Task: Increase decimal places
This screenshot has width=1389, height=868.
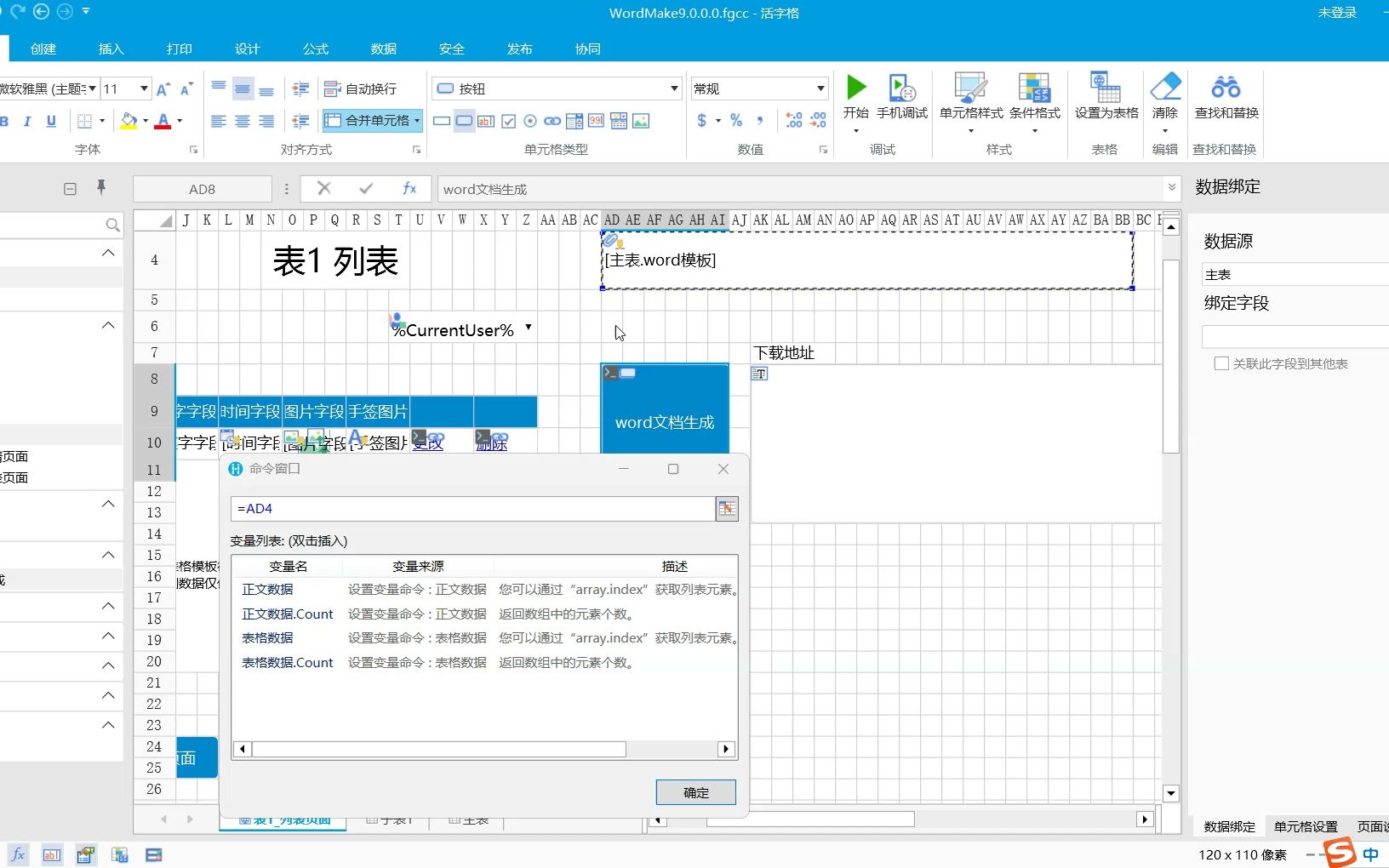Action: [x=793, y=120]
